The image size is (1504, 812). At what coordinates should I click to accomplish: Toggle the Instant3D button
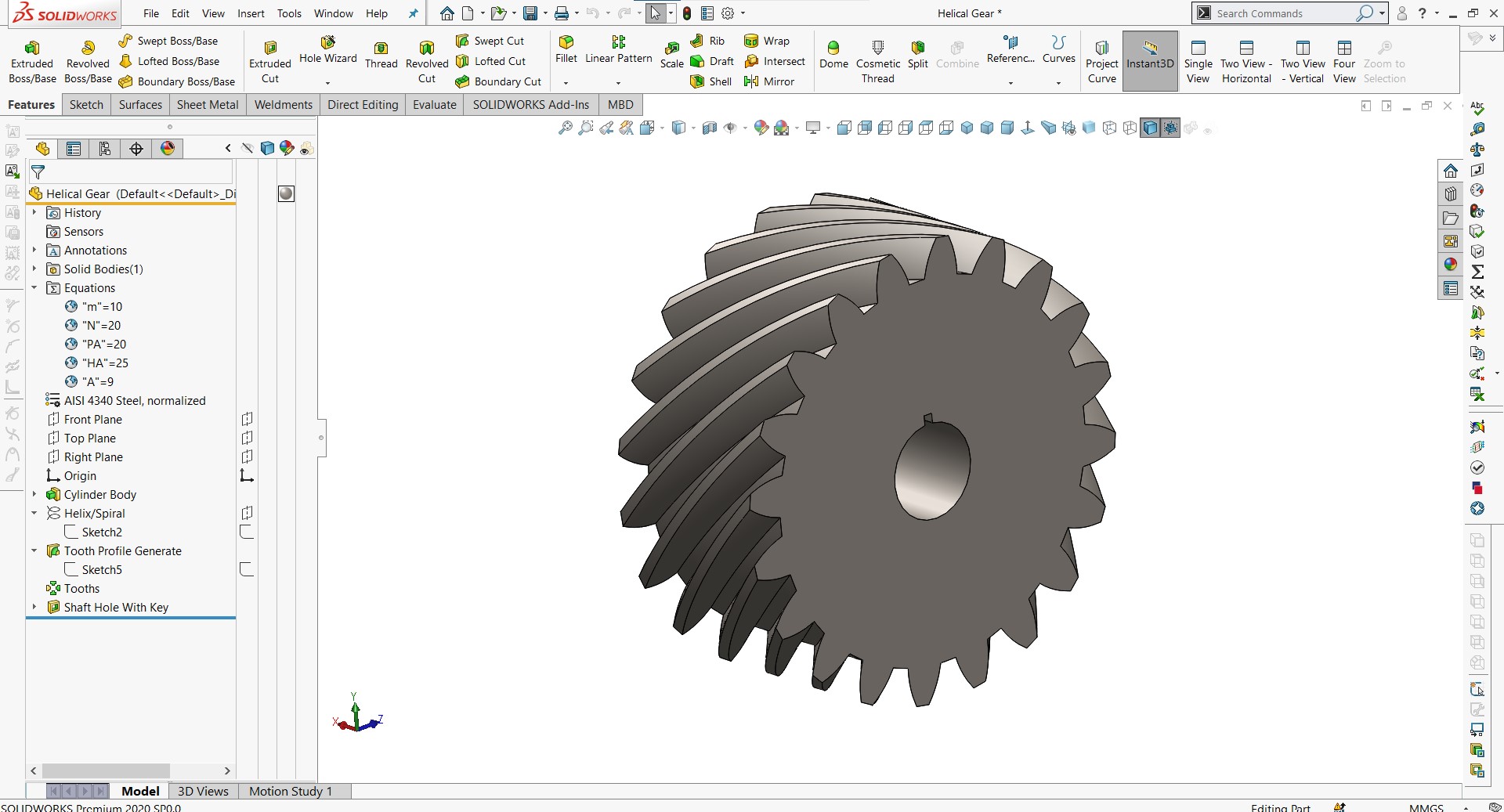pos(1150,61)
